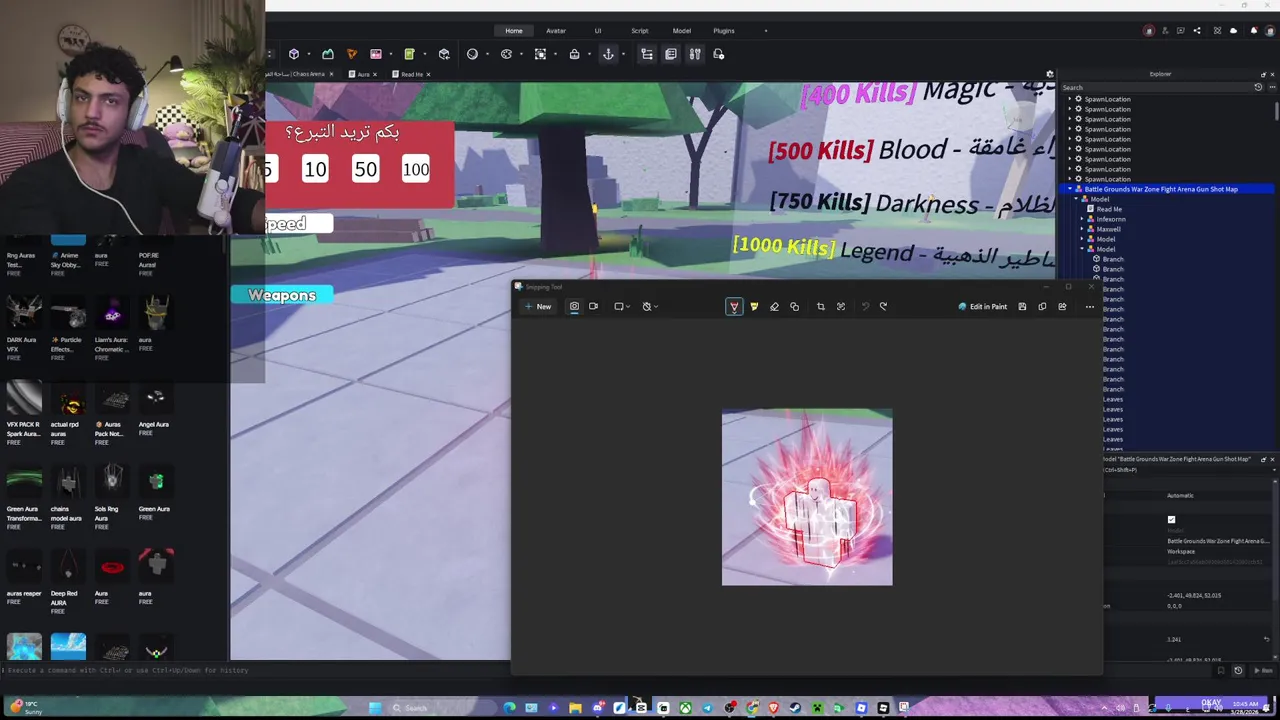Collapse Battle Grounds War Zone model
This screenshot has width=1280, height=720.
1070,189
